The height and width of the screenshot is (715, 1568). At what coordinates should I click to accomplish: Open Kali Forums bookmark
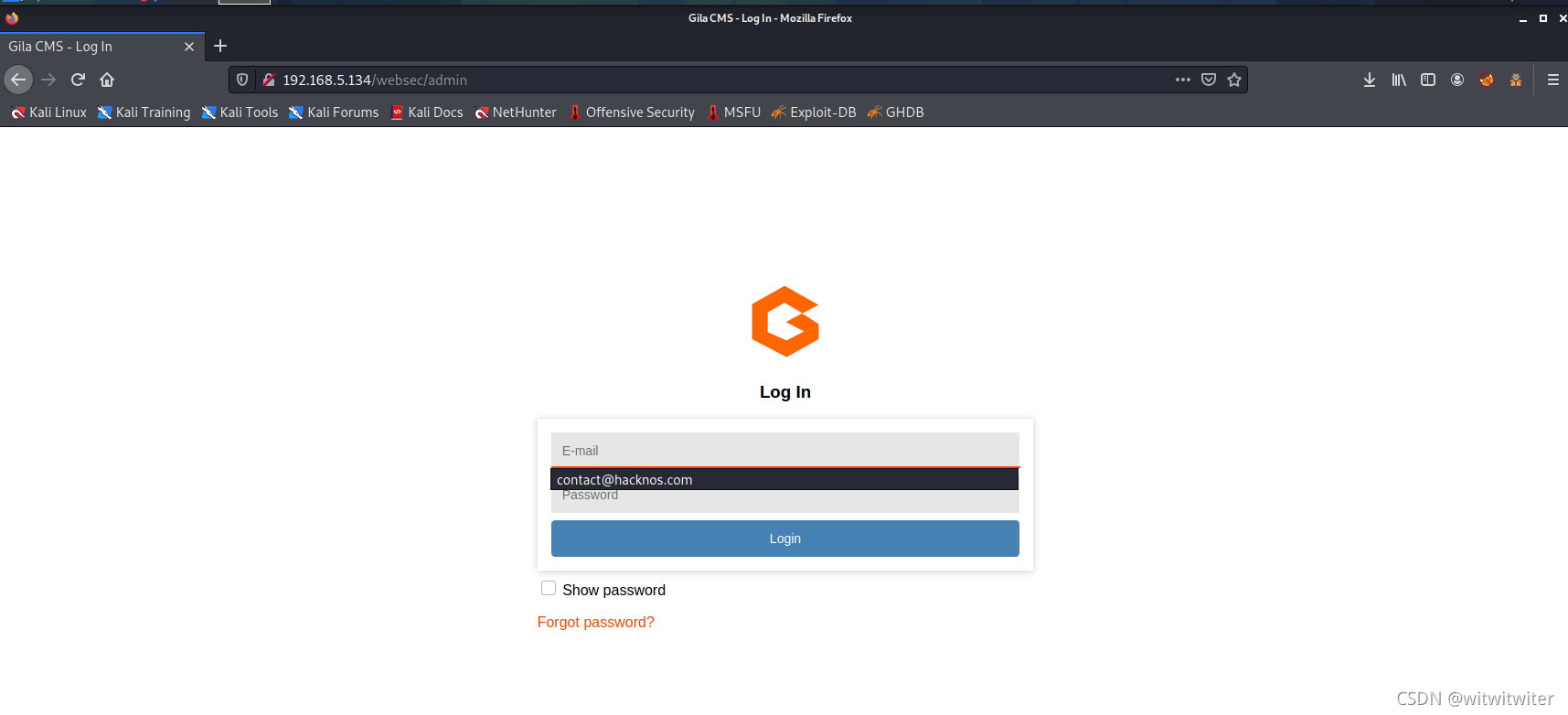(334, 112)
